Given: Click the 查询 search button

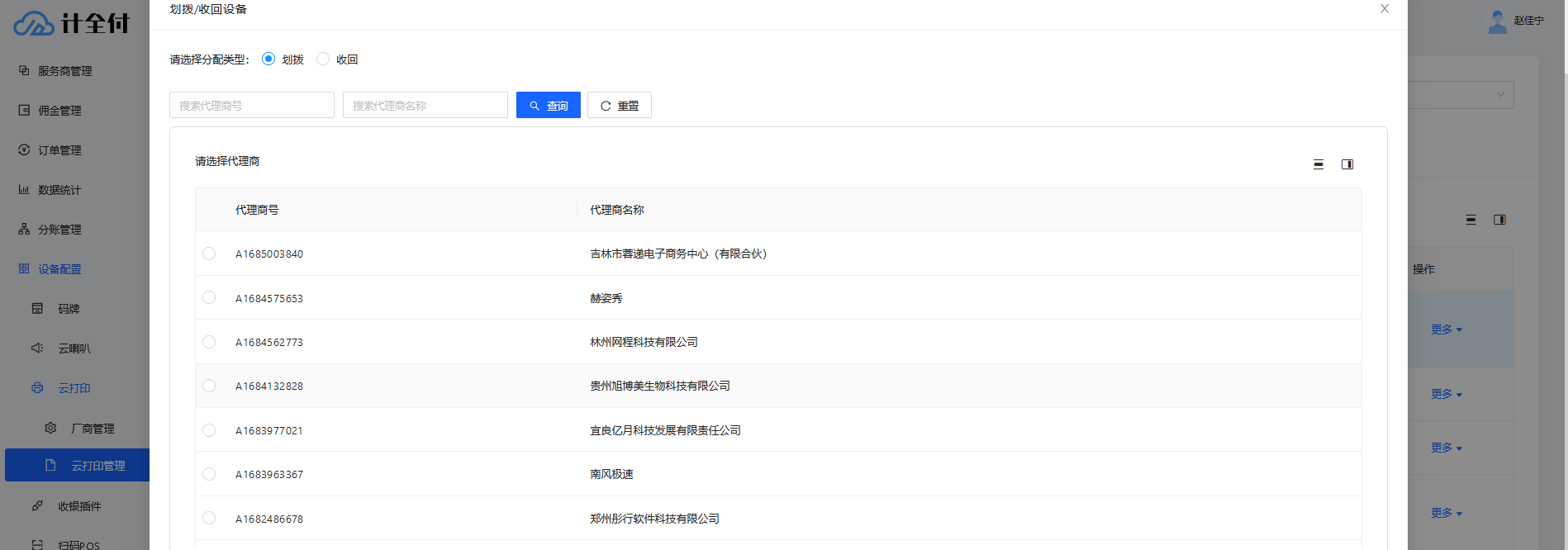Looking at the screenshot, I should pyautogui.click(x=549, y=106).
